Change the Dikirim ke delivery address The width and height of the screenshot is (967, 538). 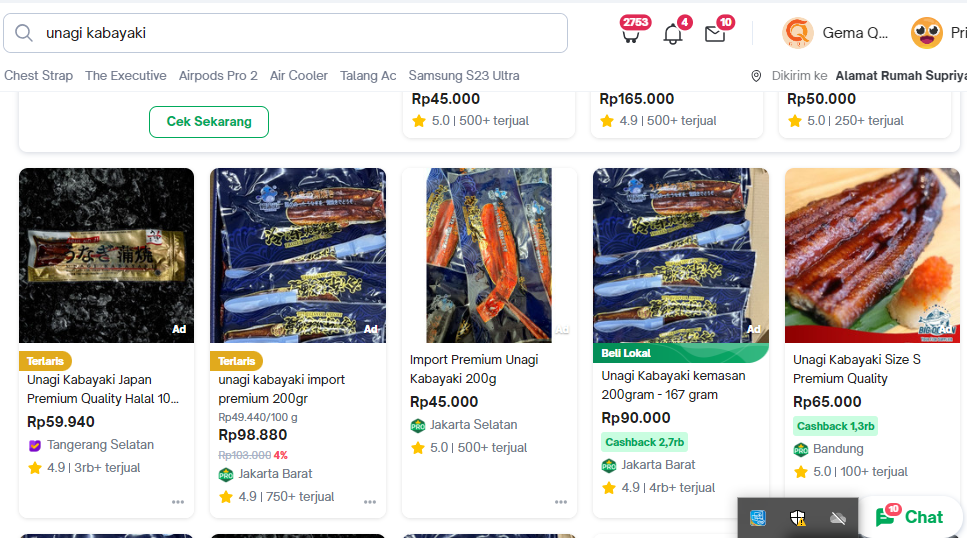pyautogui.click(x=900, y=76)
